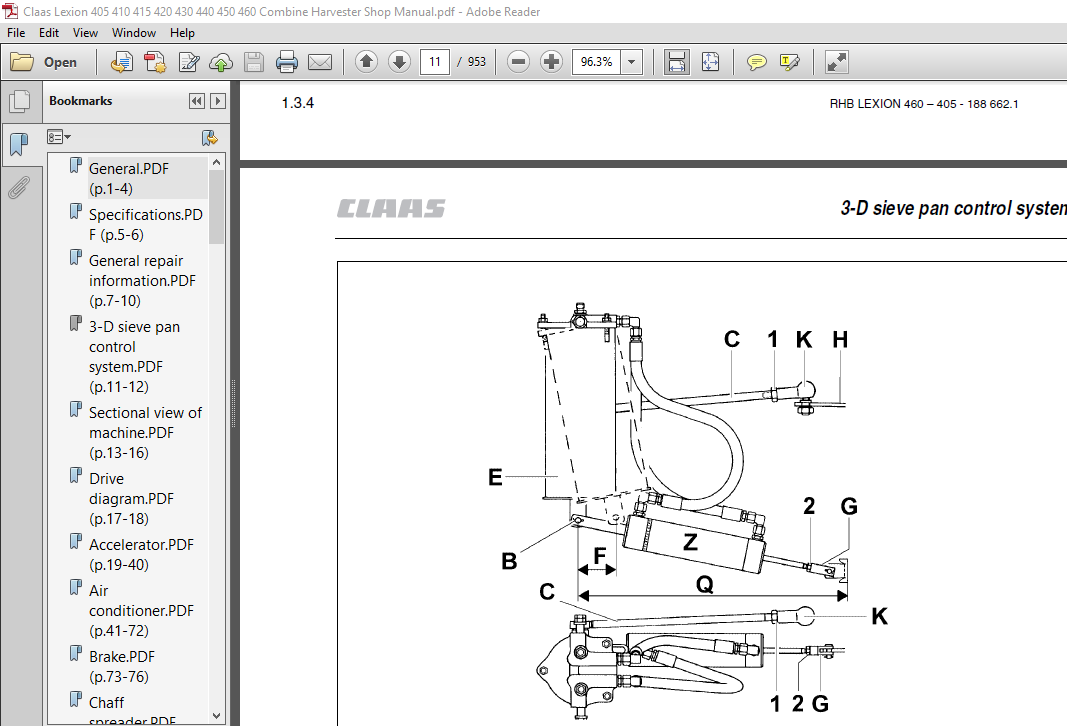This screenshot has width=1067, height=726.
Task: Open General repair information.PDF bookmark
Action: click(x=142, y=280)
